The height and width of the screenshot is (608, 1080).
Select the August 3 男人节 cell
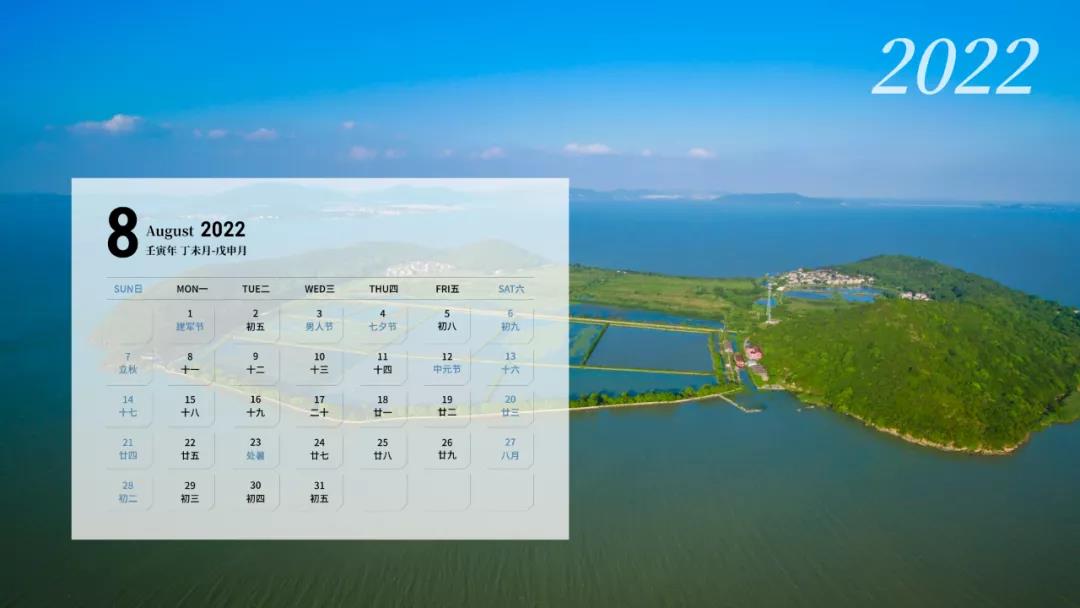[319, 320]
